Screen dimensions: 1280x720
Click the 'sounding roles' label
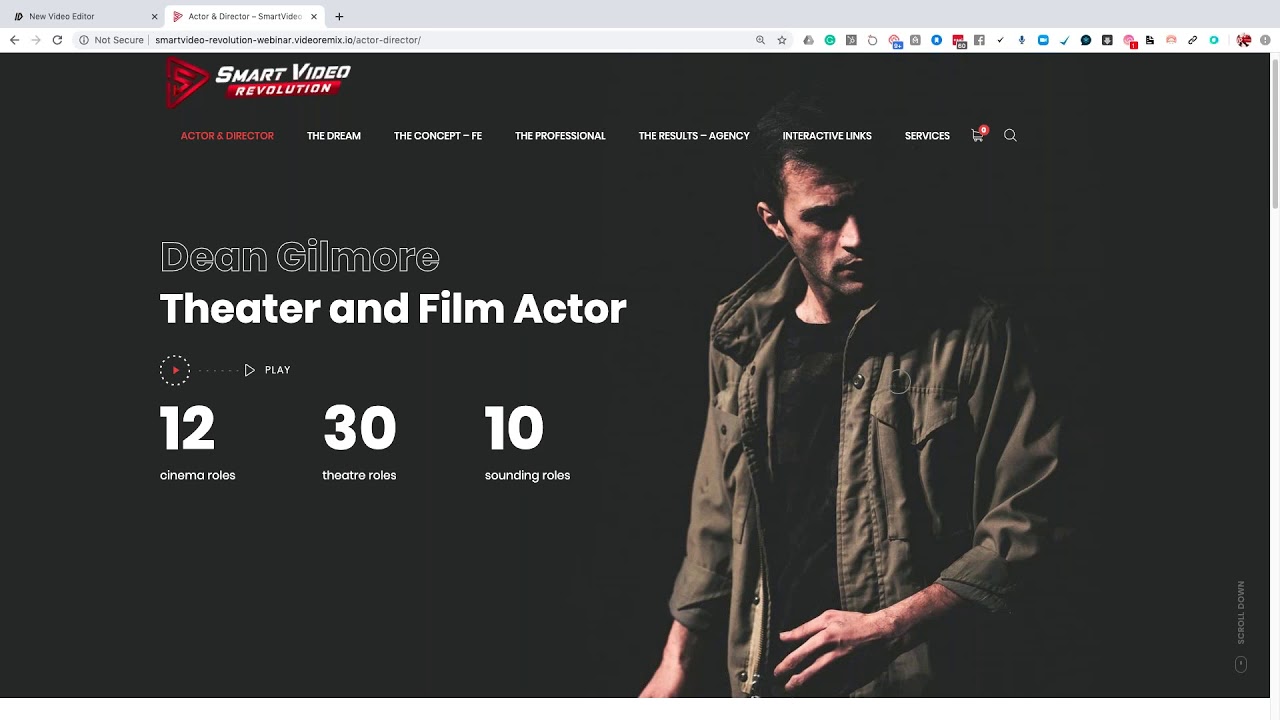(x=527, y=476)
